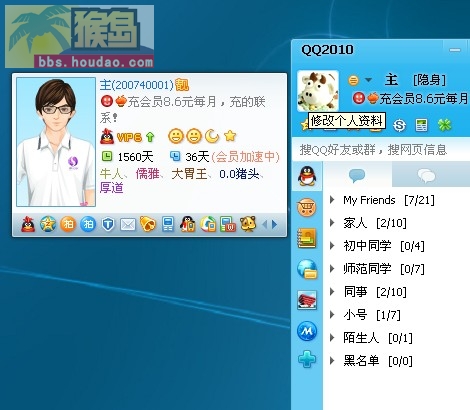Screen dimensions: 470x410
Task: Click the cow avatar in QQ2010 window
Action: (318, 91)
